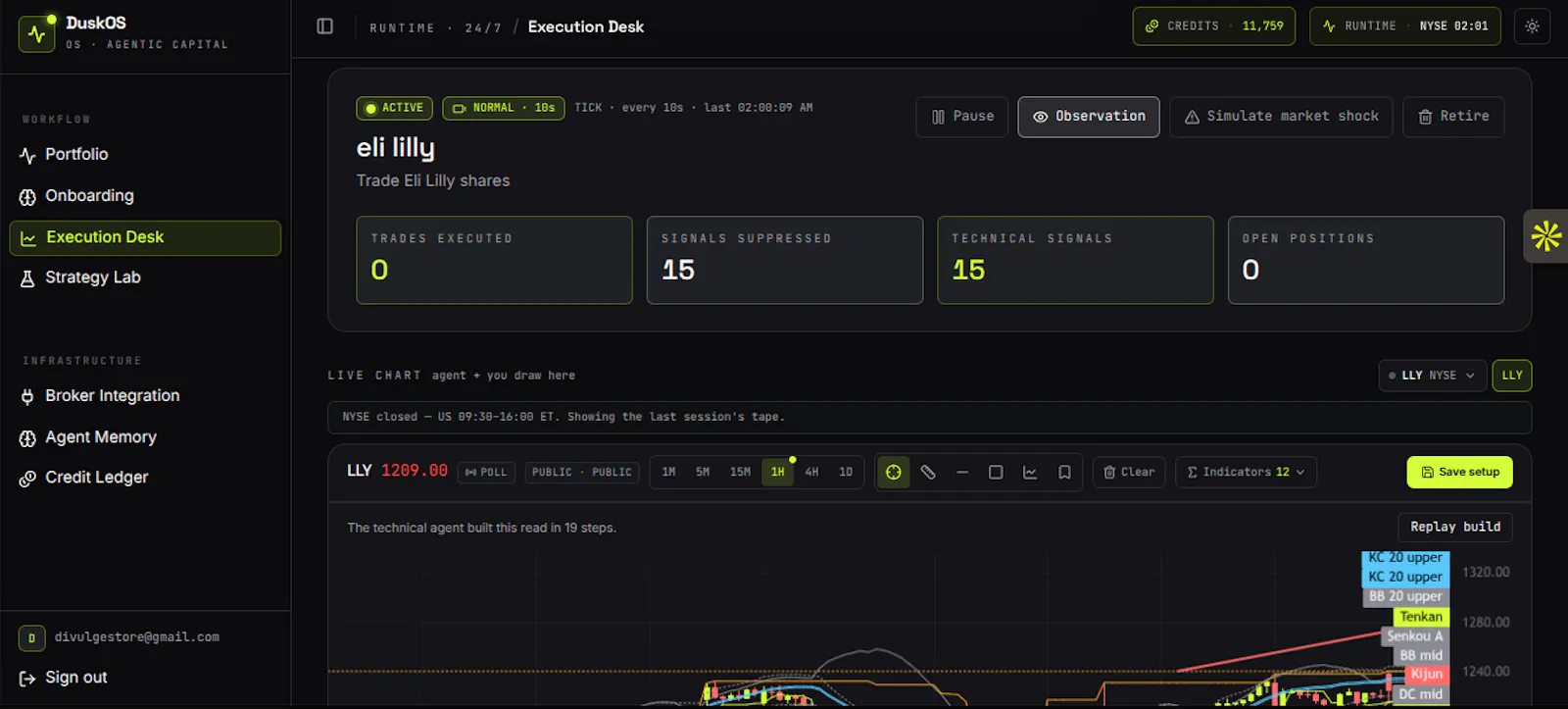Click the Runtime NYSE 02:01 badge
Screen dimensions: 1568x709
click(1404, 26)
